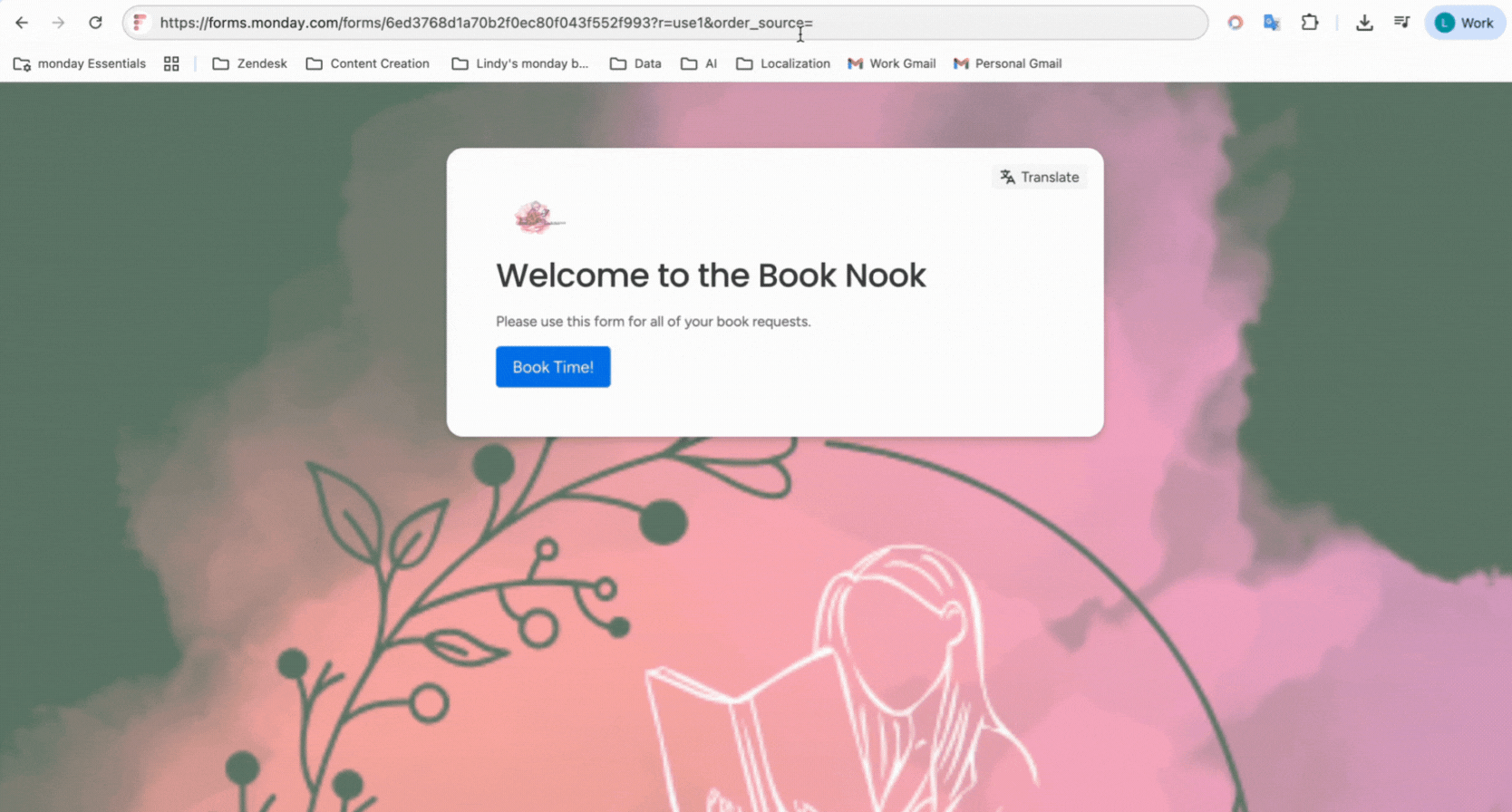The image size is (1512, 812).
Task: Open the Google Translate extension icon
Action: (1272, 23)
